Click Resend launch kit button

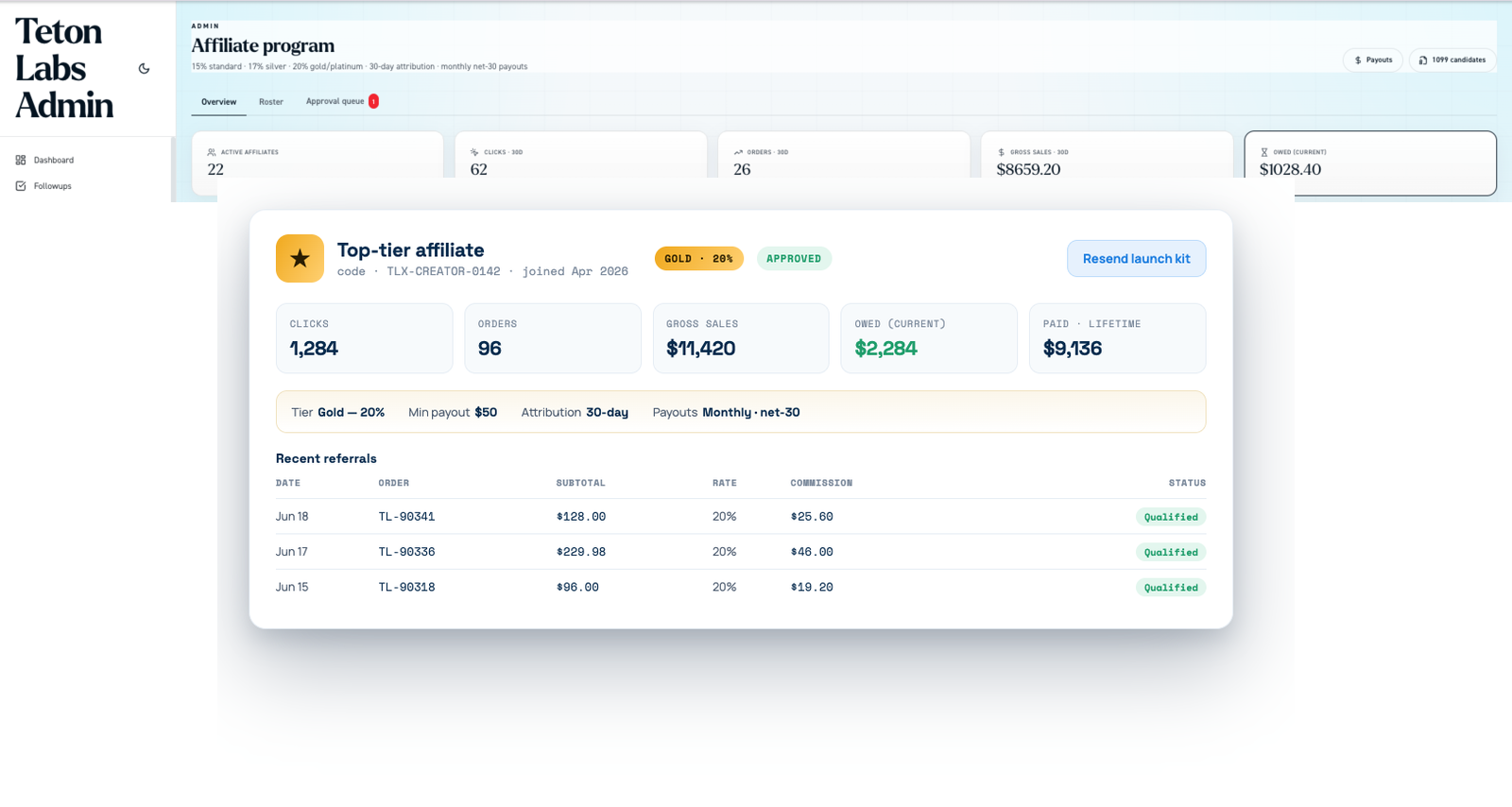pyautogui.click(x=1137, y=259)
